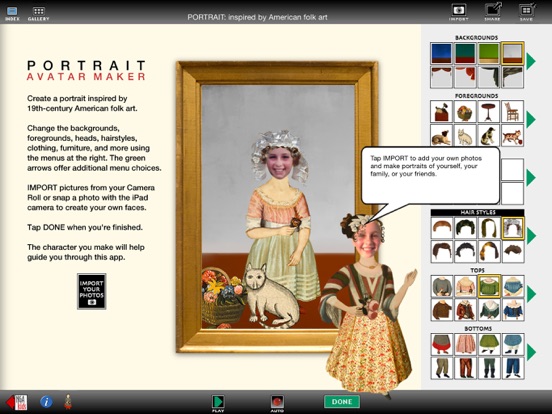Viewport: 552px width, 414px height.
Task: Add the lying dog foreground
Action: [x=441, y=135]
